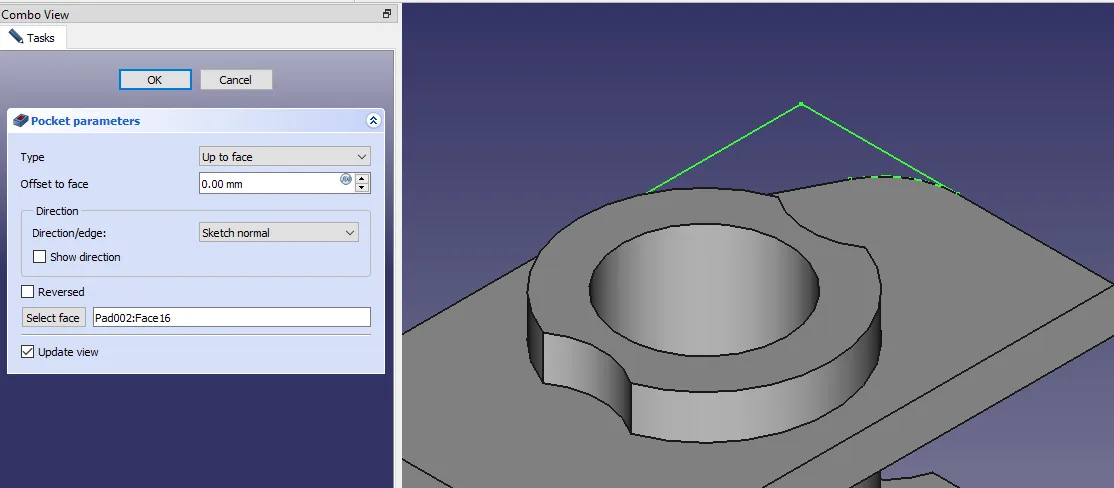The width and height of the screenshot is (1114, 488).
Task: Tick the Reversed checkbox
Action: coord(28,292)
